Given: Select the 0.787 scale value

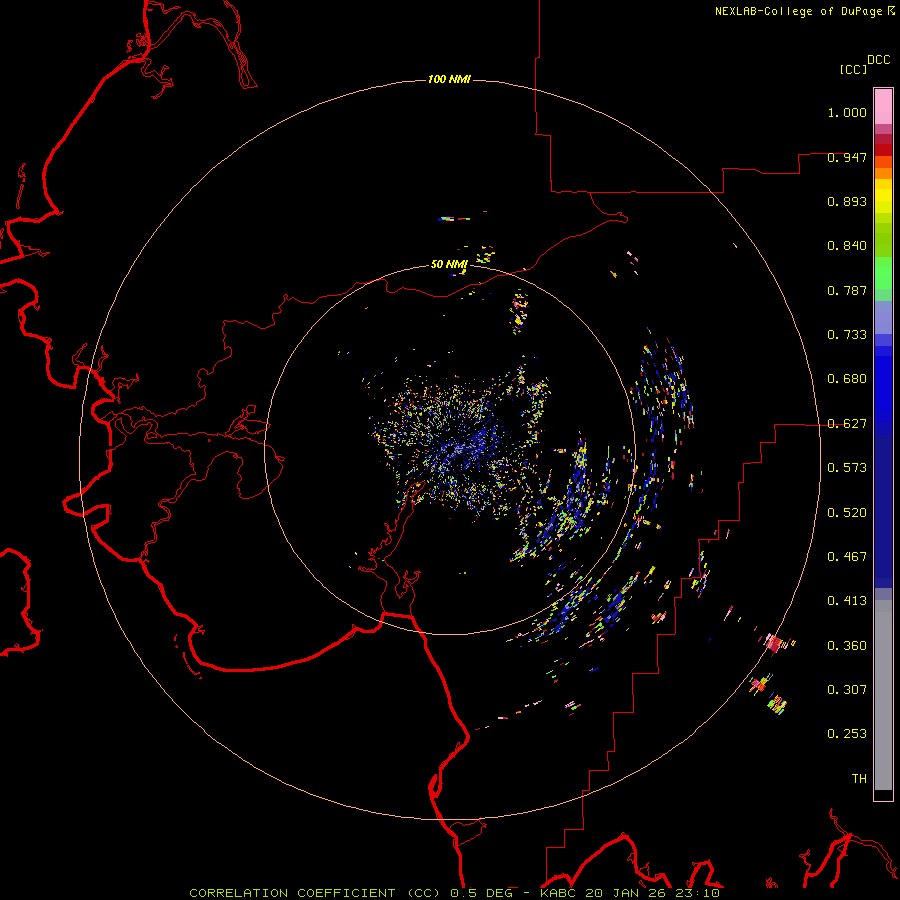Looking at the screenshot, I should [847, 290].
